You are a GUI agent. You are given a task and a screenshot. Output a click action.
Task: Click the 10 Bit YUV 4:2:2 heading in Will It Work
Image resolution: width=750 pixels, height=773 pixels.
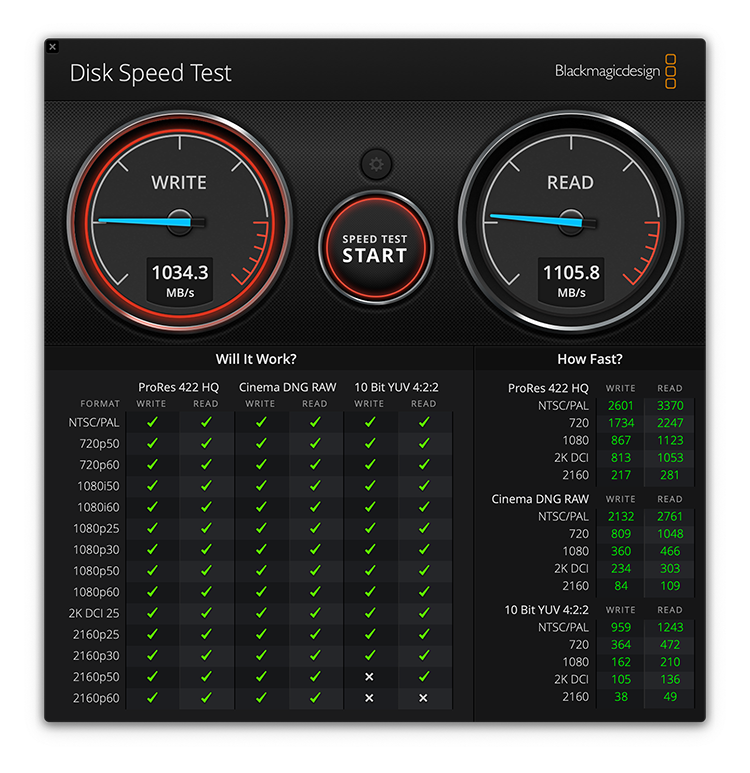coord(396,387)
